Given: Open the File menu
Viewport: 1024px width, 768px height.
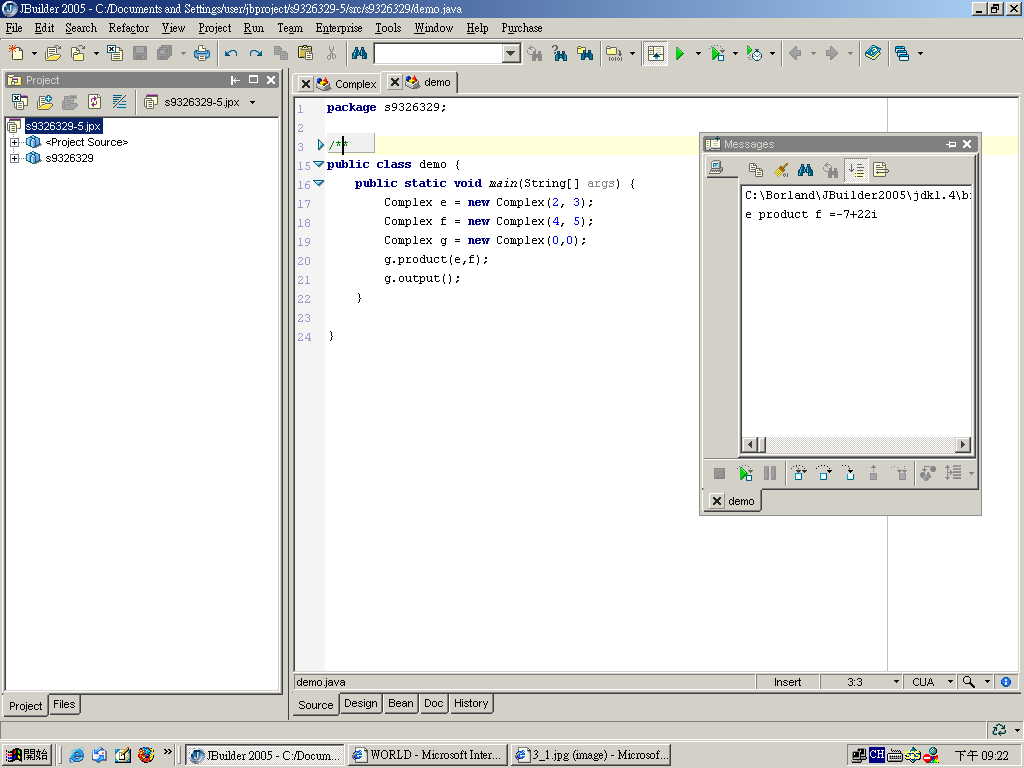Looking at the screenshot, I should tap(14, 28).
